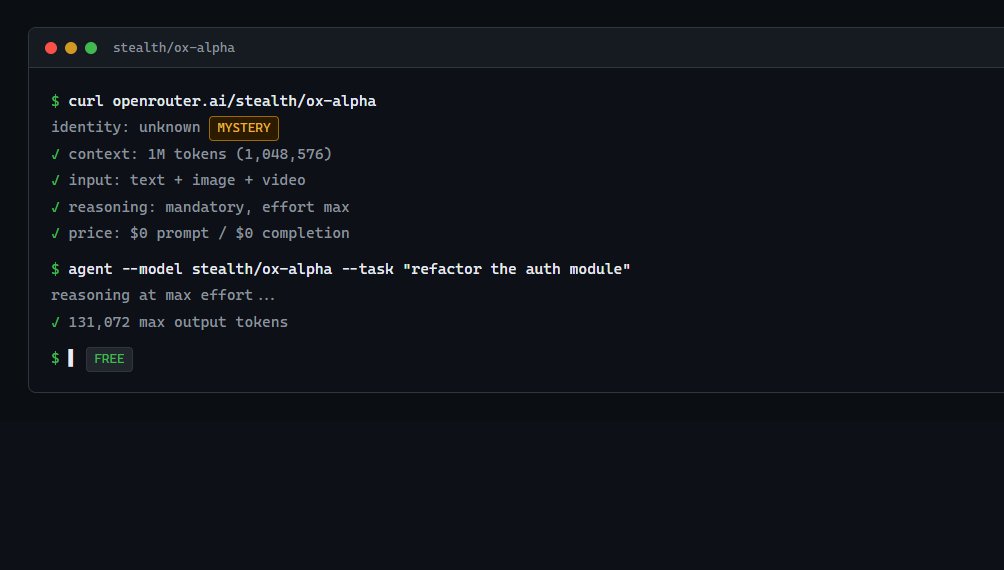Viewport: 1004px width, 570px height.
Task: Click the terminal title "stealth/ox-alpha"
Action: [174, 48]
